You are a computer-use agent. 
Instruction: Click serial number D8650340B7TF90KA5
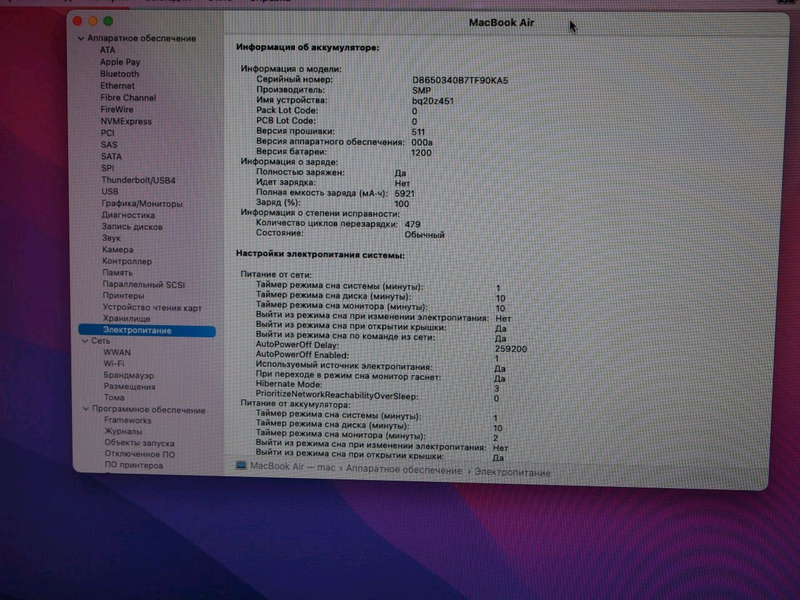[460, 80]
